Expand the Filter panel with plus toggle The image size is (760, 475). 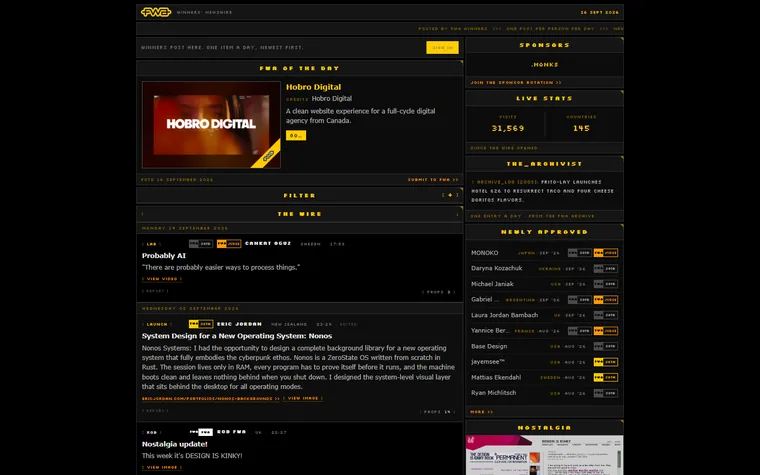pyautogui.click(x=450, y=195)
